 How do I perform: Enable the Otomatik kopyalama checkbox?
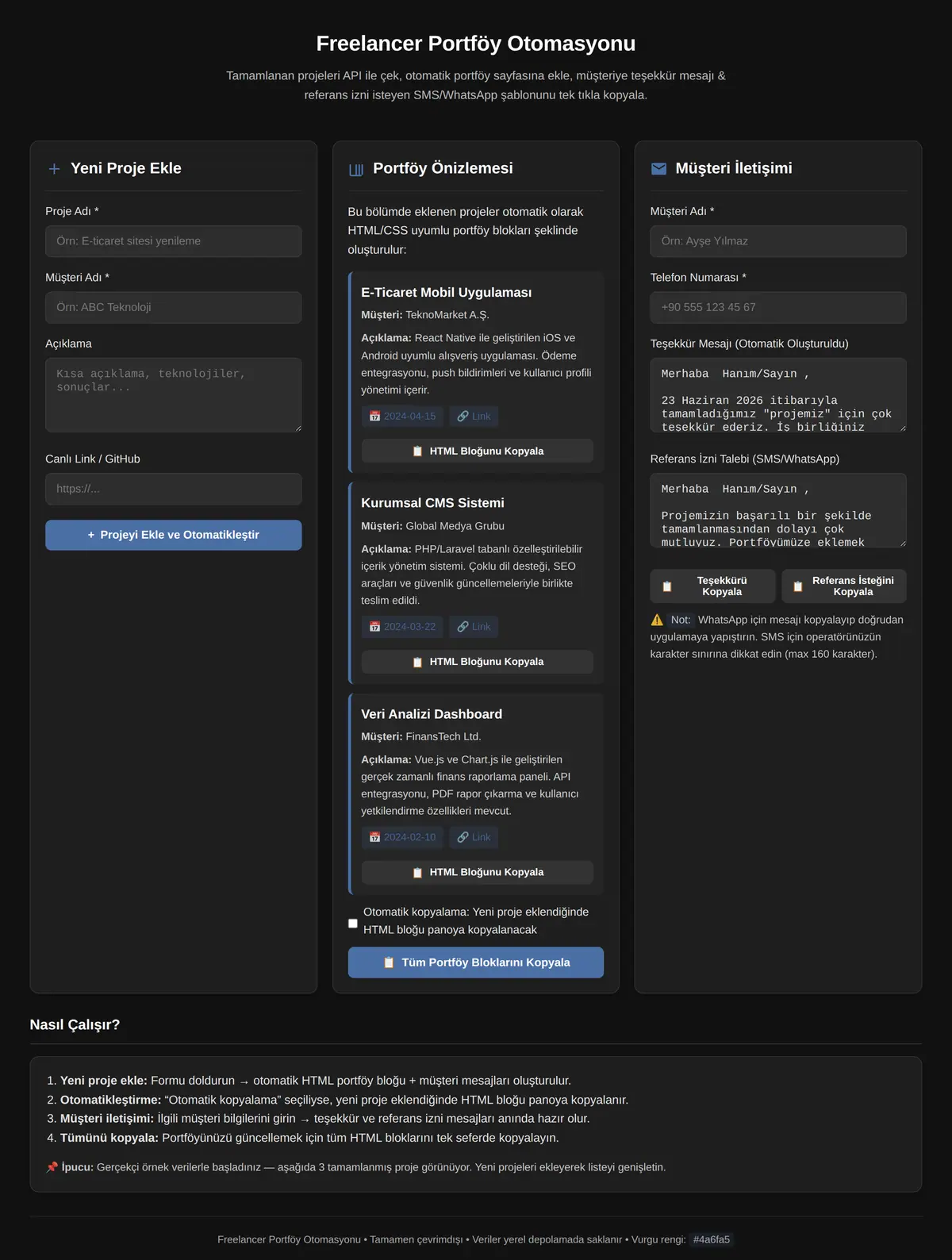(353, 923)
